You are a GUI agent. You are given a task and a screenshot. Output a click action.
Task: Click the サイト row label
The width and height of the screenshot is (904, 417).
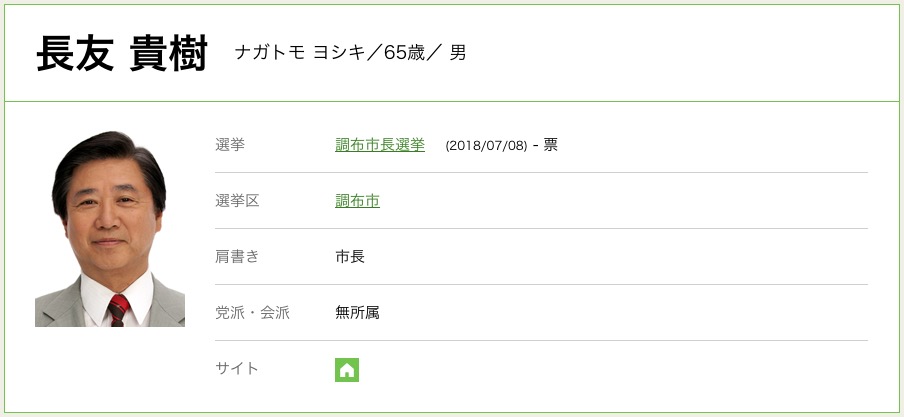(x=237, y=369)
